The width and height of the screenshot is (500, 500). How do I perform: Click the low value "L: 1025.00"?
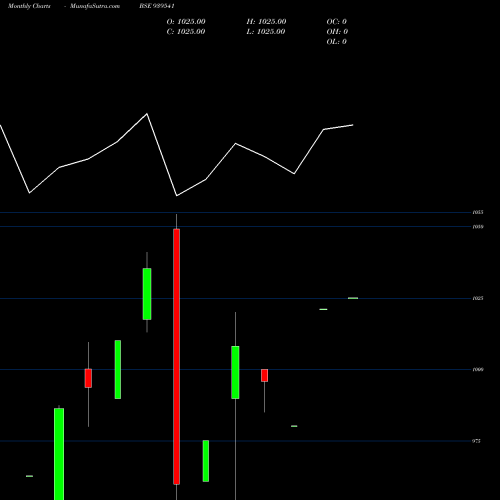(266, 32)
